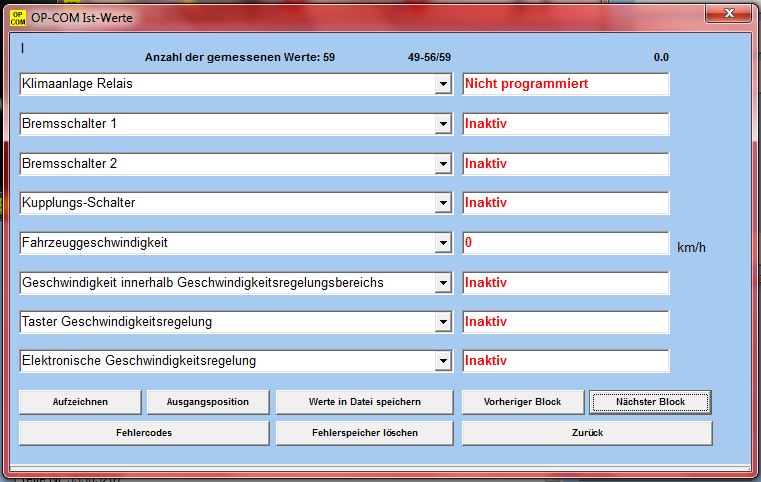
Task: Click the 'Nicht programmiert' value field
Action: coord(566,84)
